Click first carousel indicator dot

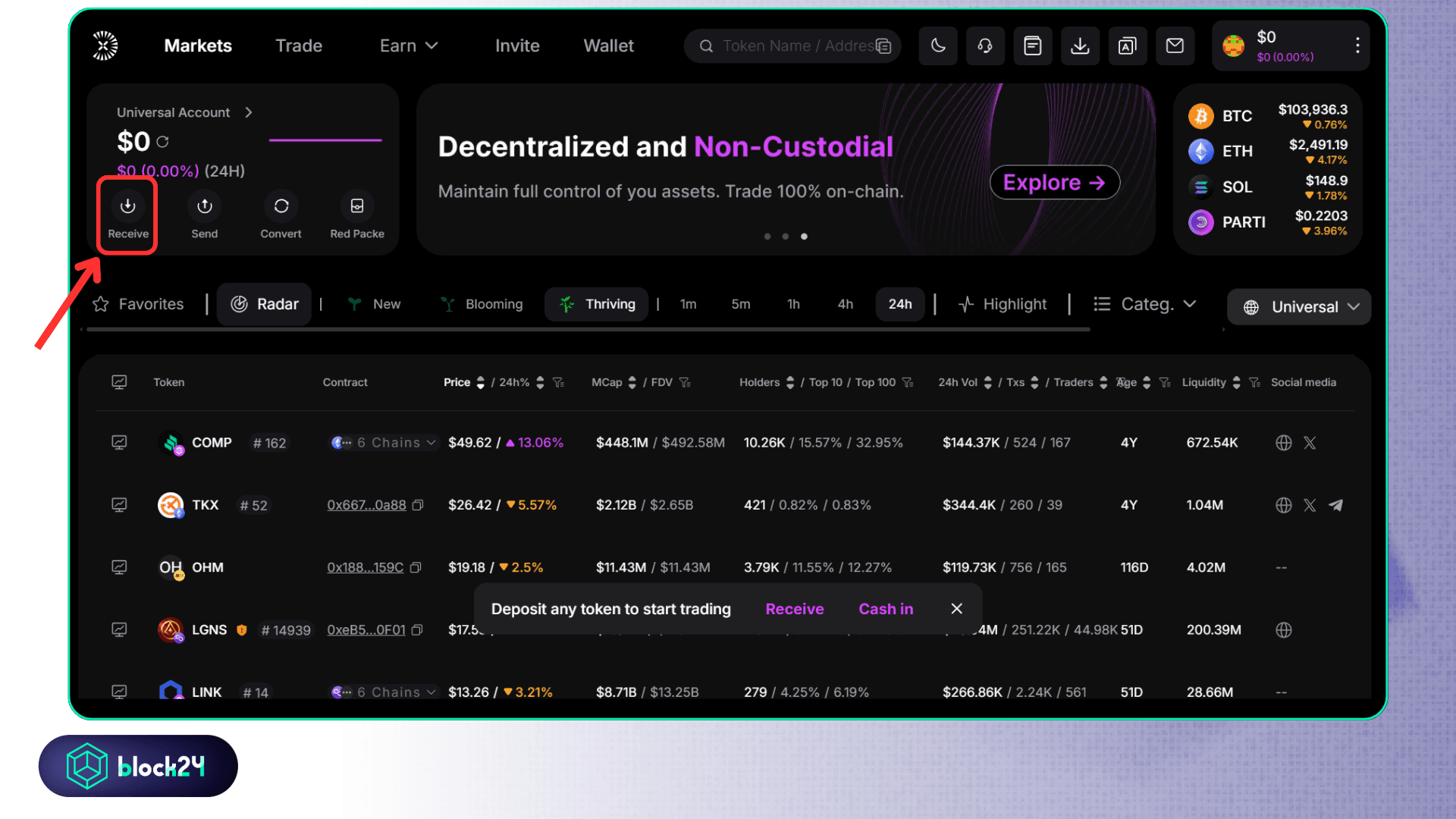click(x=767, y=237)
